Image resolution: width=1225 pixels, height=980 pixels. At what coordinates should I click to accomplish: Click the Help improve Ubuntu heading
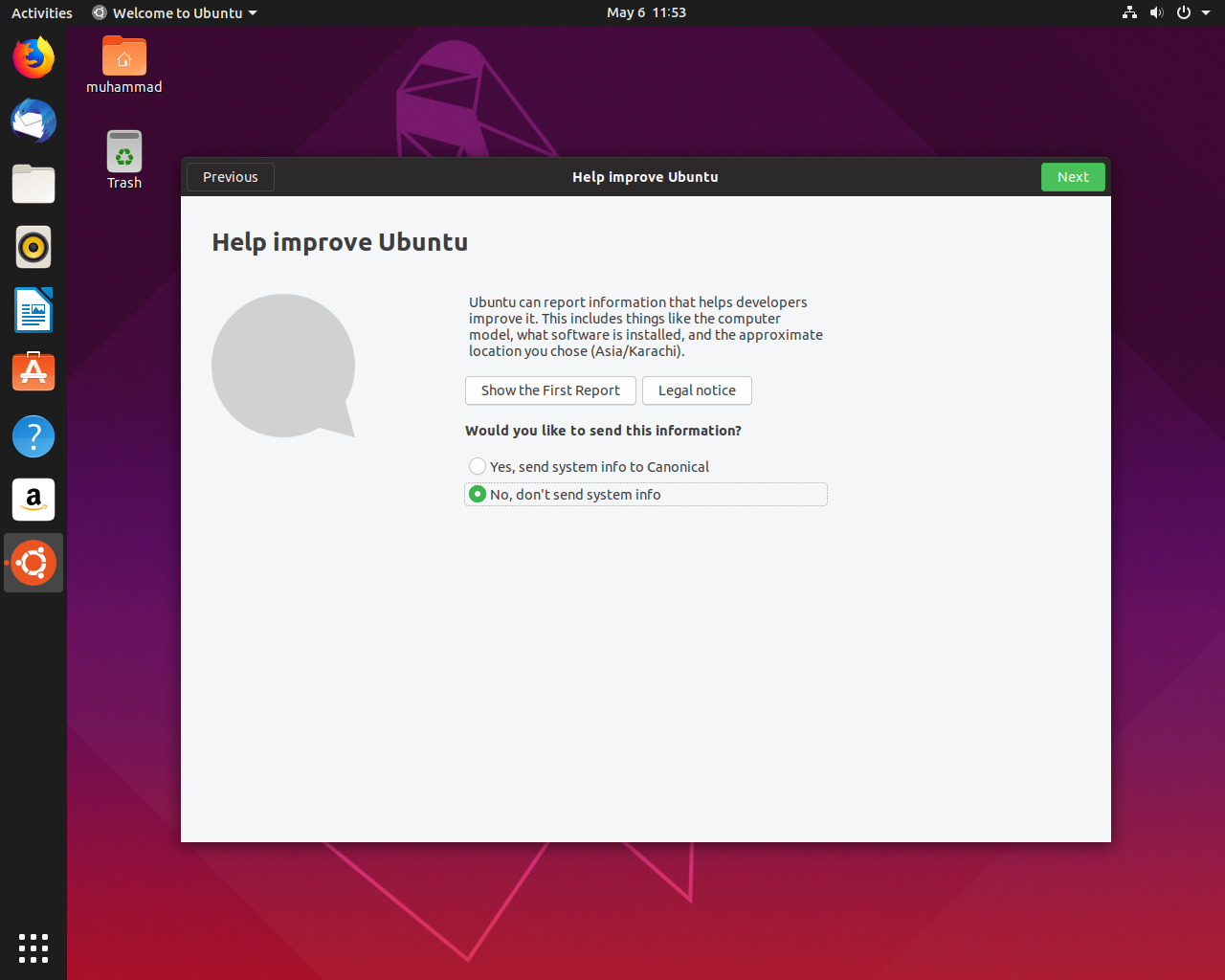(340, 242)
